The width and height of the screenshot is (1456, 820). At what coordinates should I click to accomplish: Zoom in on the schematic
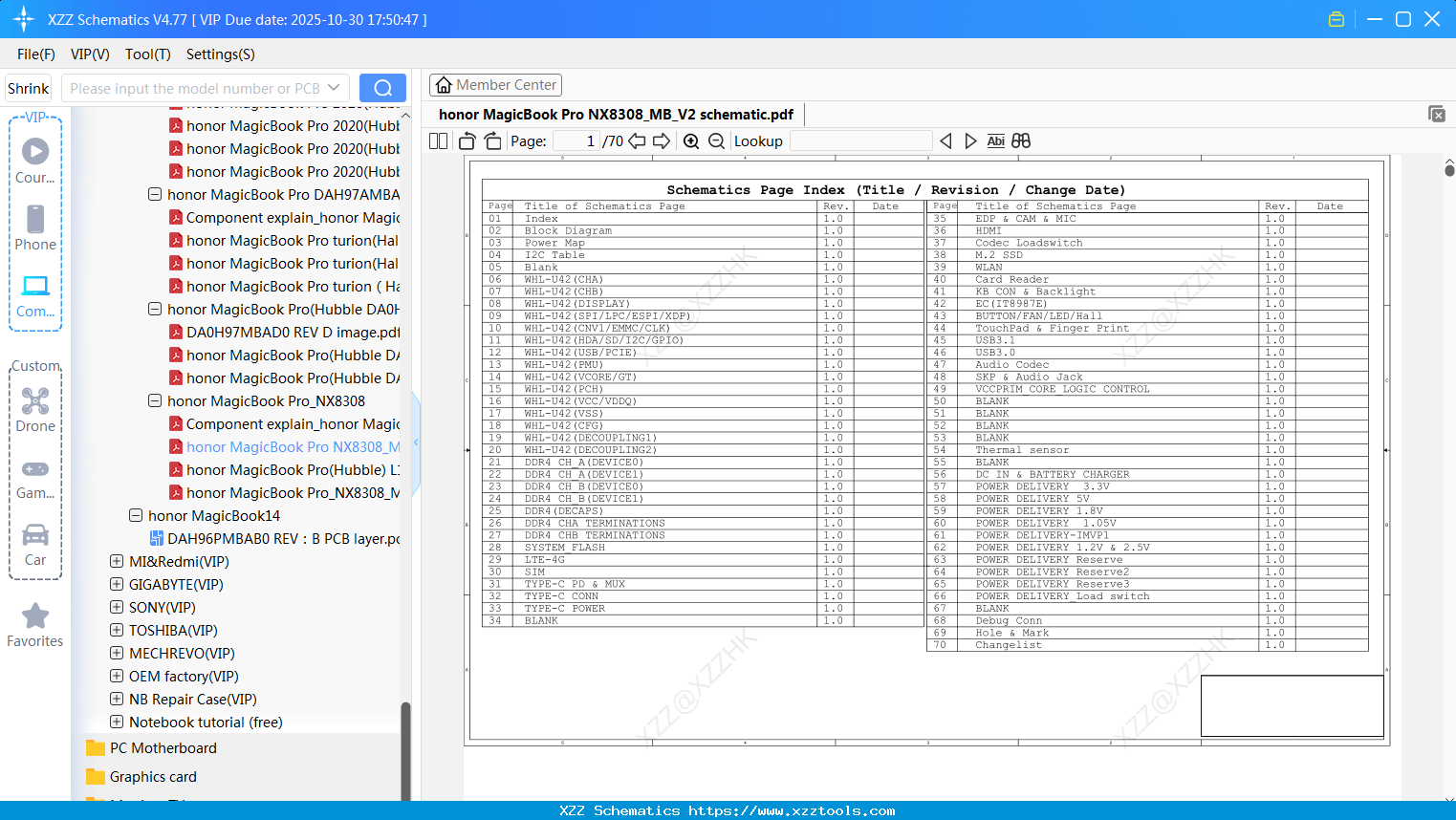pyautogui.click(x=691, y=141)
